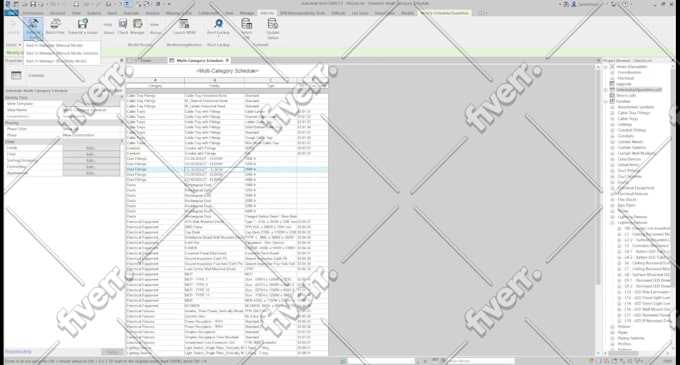The width and height of the screenshot is (680, 365).
Task: Click the External Tools ribbon button
Action: [x=33, y=28]
